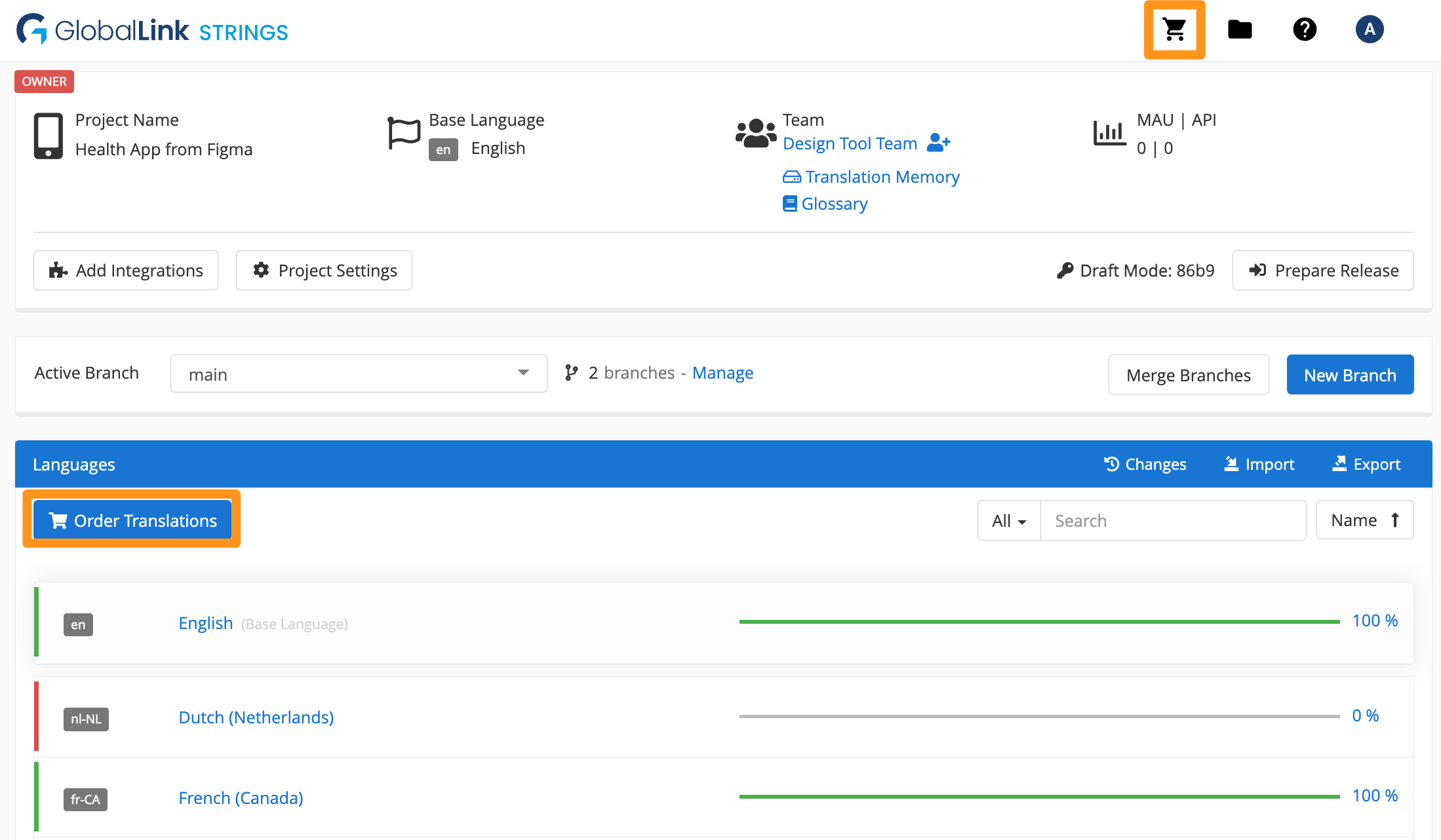This screenshot has width=1441, height=840.
Task: View Changes in Languages header
Action: [x=1145, y=464]
